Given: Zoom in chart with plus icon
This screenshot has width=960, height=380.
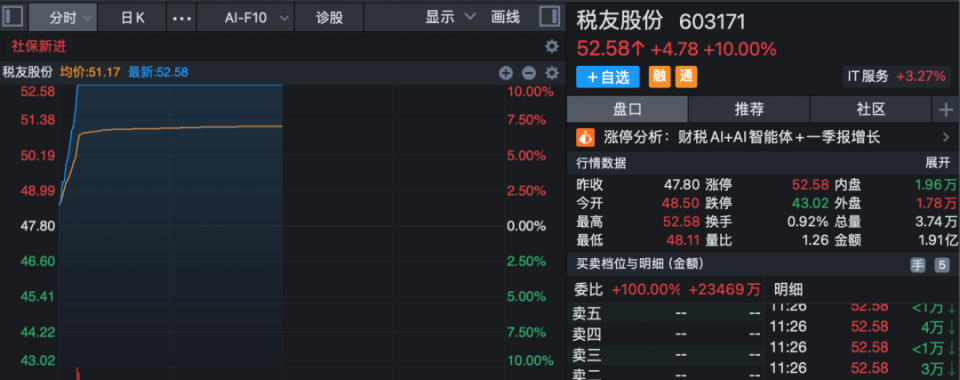Looking at the screenshot, I should (506, 73).
